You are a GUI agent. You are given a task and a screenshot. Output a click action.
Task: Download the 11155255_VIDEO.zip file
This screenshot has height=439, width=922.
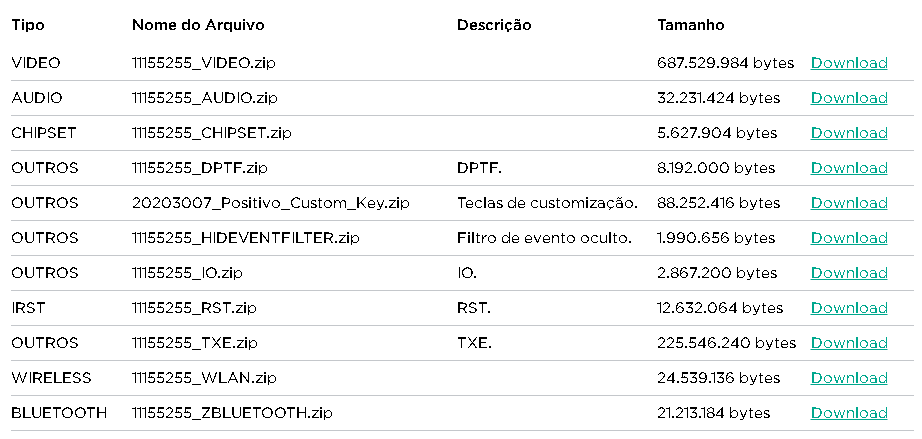[849, 63]
